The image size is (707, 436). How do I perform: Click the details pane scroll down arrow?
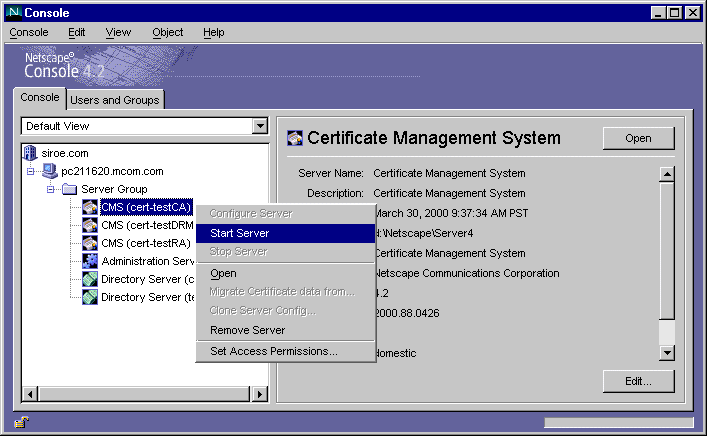coord(666,352)
